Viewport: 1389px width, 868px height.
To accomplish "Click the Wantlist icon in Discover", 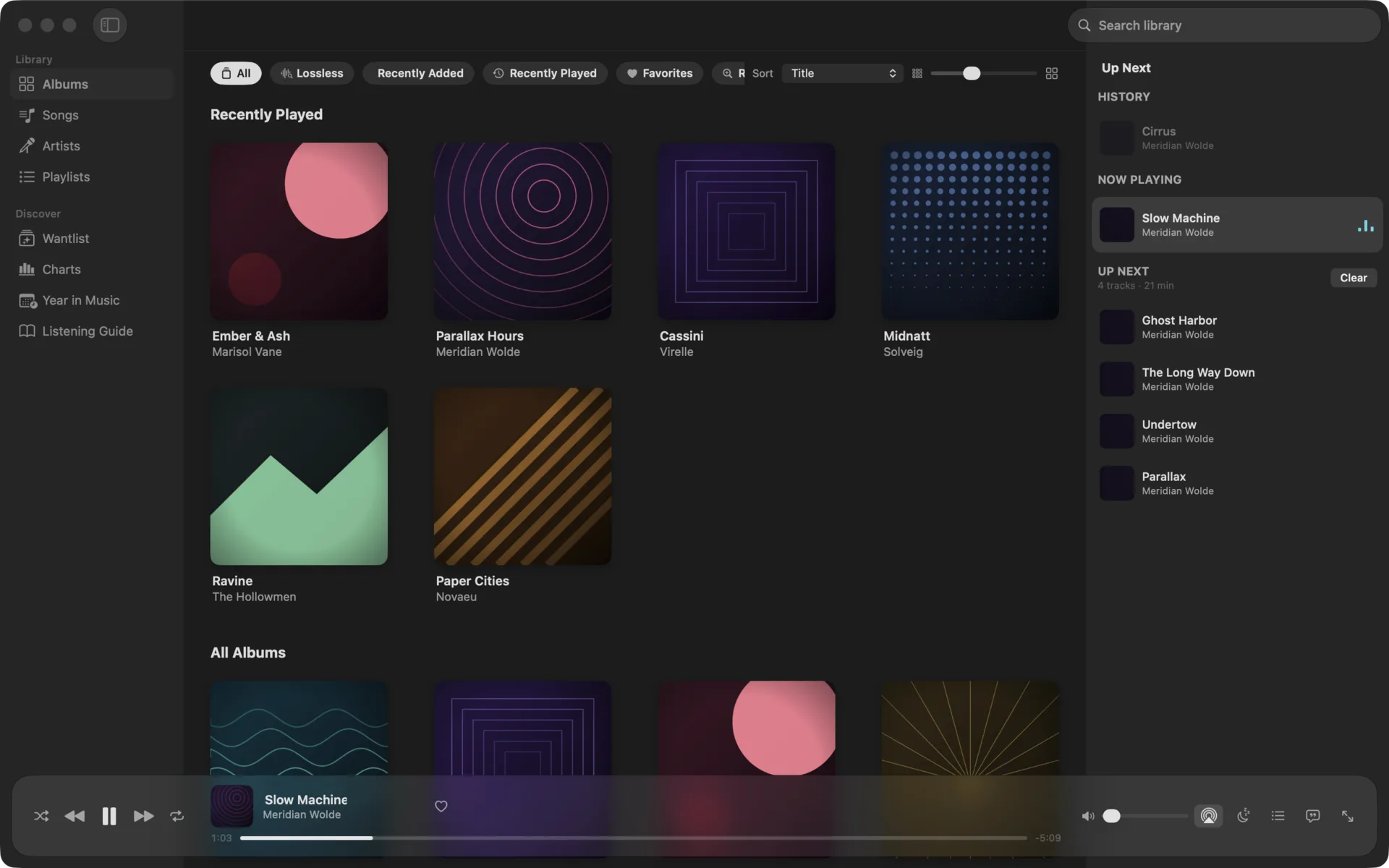I will [27, 239].
